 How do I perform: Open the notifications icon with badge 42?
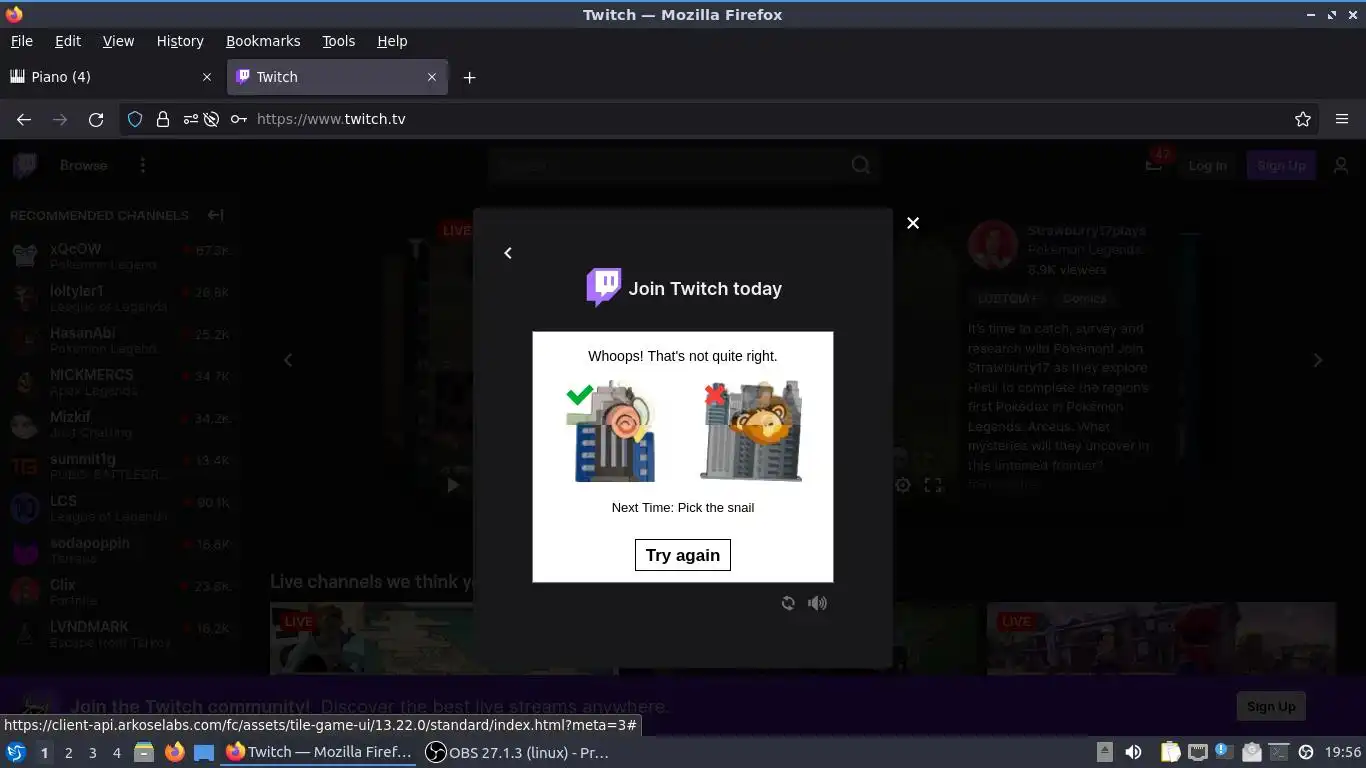coord(1155,164)
